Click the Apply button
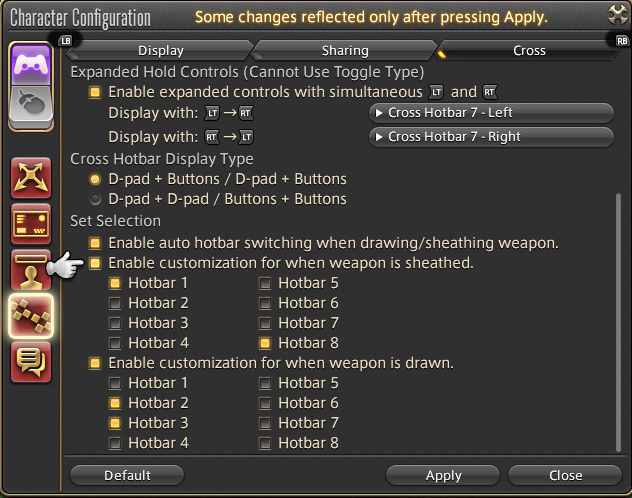Image resolution: width=632 pixels, height=498 pixels. 443,475
